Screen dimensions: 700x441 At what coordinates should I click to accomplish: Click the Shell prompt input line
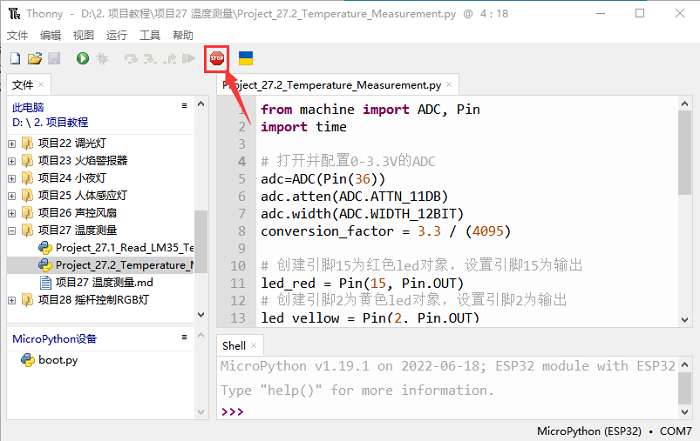tap(450, 411)
